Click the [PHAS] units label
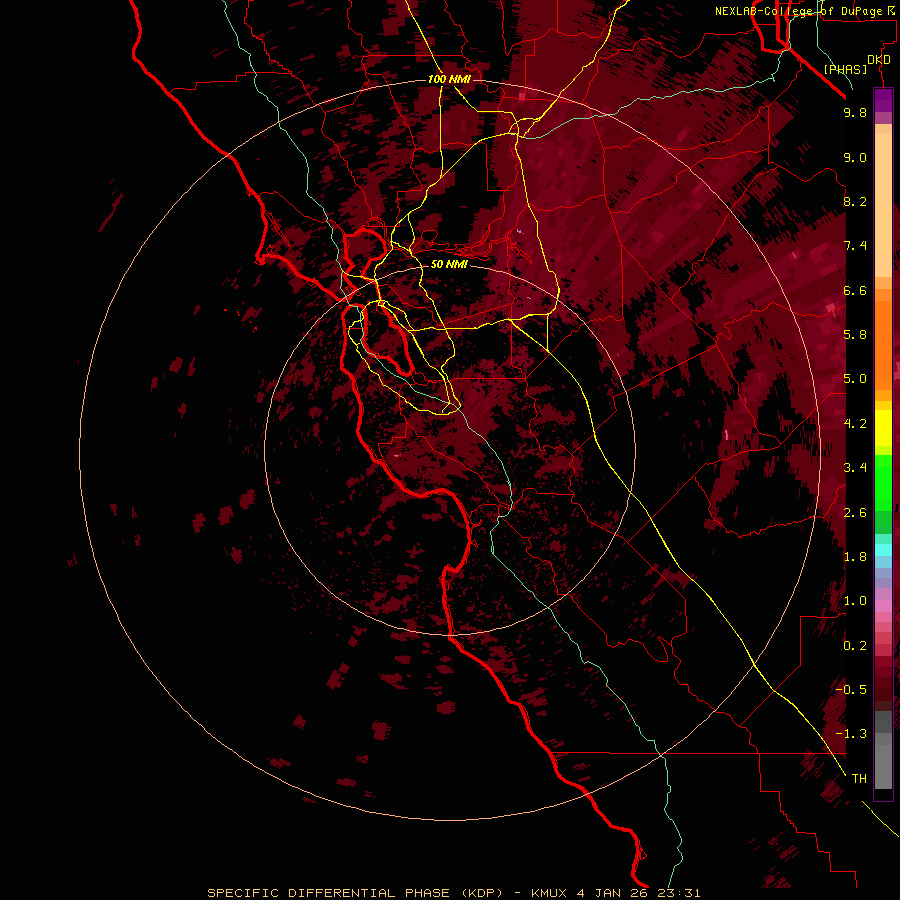The height and width of the screenshot is (900, 900). [x=845, y=70]
